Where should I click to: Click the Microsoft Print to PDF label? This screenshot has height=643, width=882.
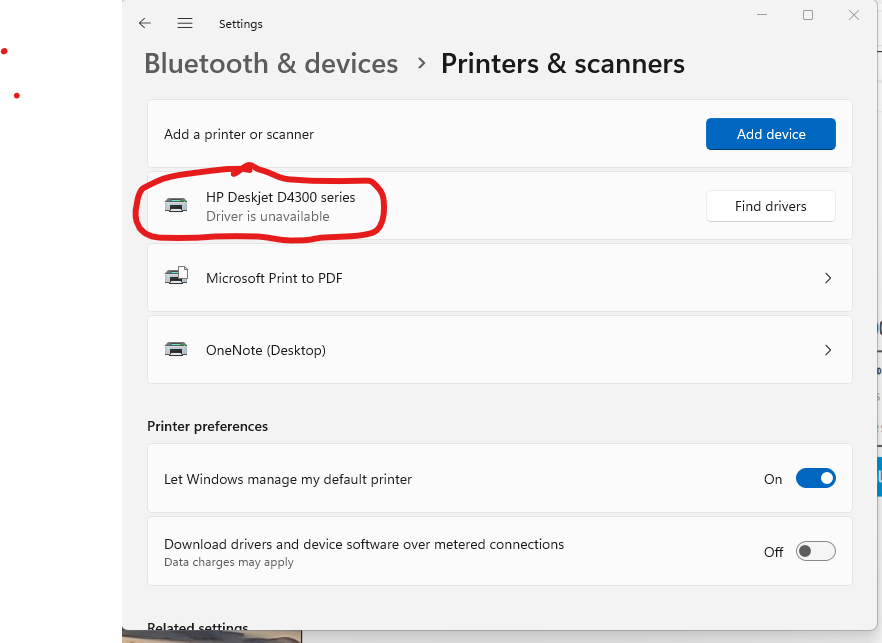coord(274,278)
